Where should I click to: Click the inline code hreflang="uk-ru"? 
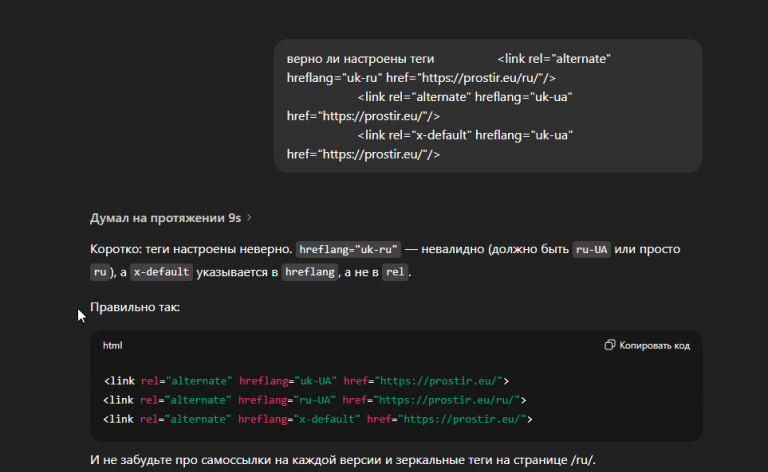coord(349,249)
